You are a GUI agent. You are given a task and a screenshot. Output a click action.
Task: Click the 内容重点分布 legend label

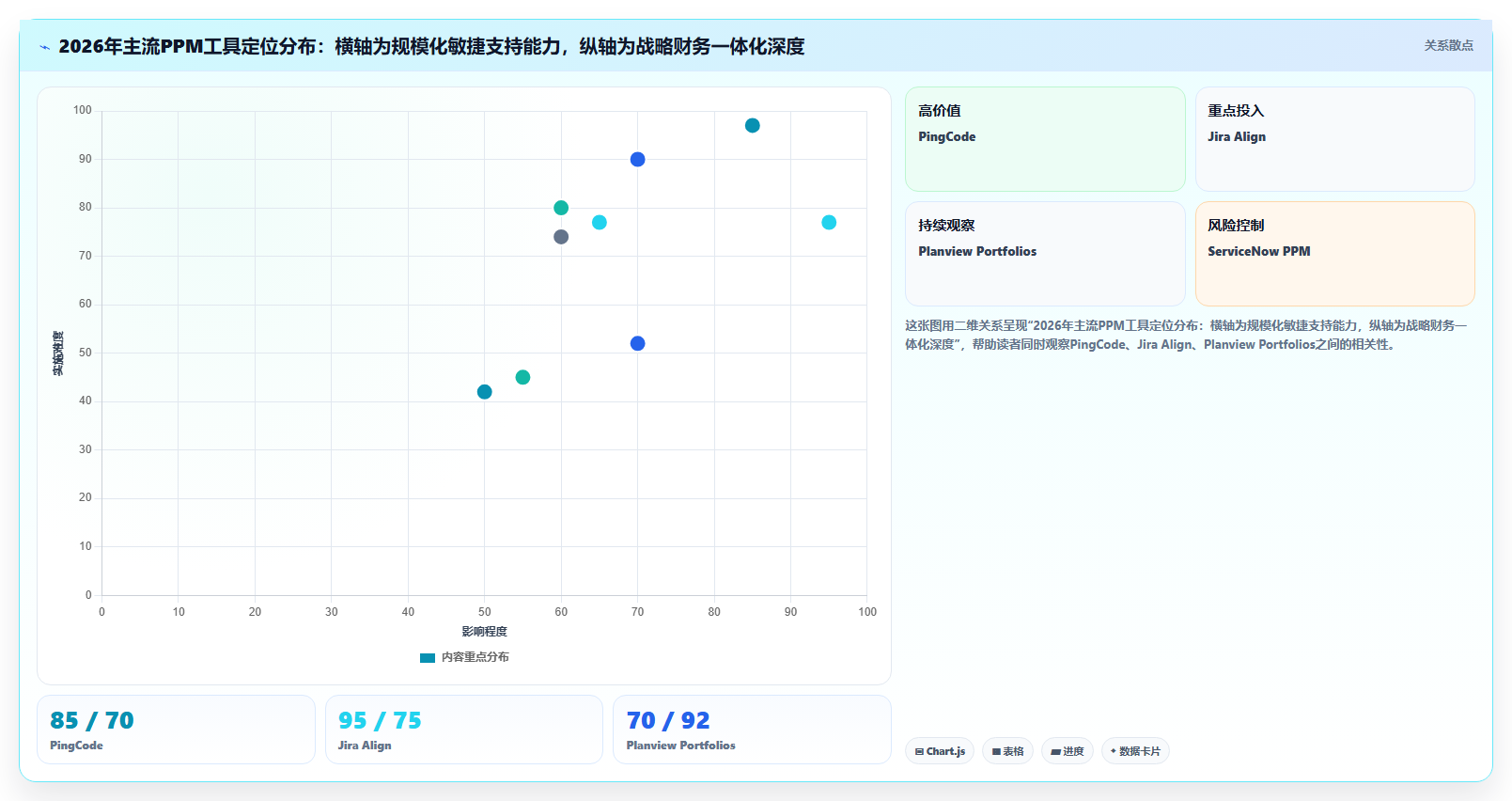[475, 657]
